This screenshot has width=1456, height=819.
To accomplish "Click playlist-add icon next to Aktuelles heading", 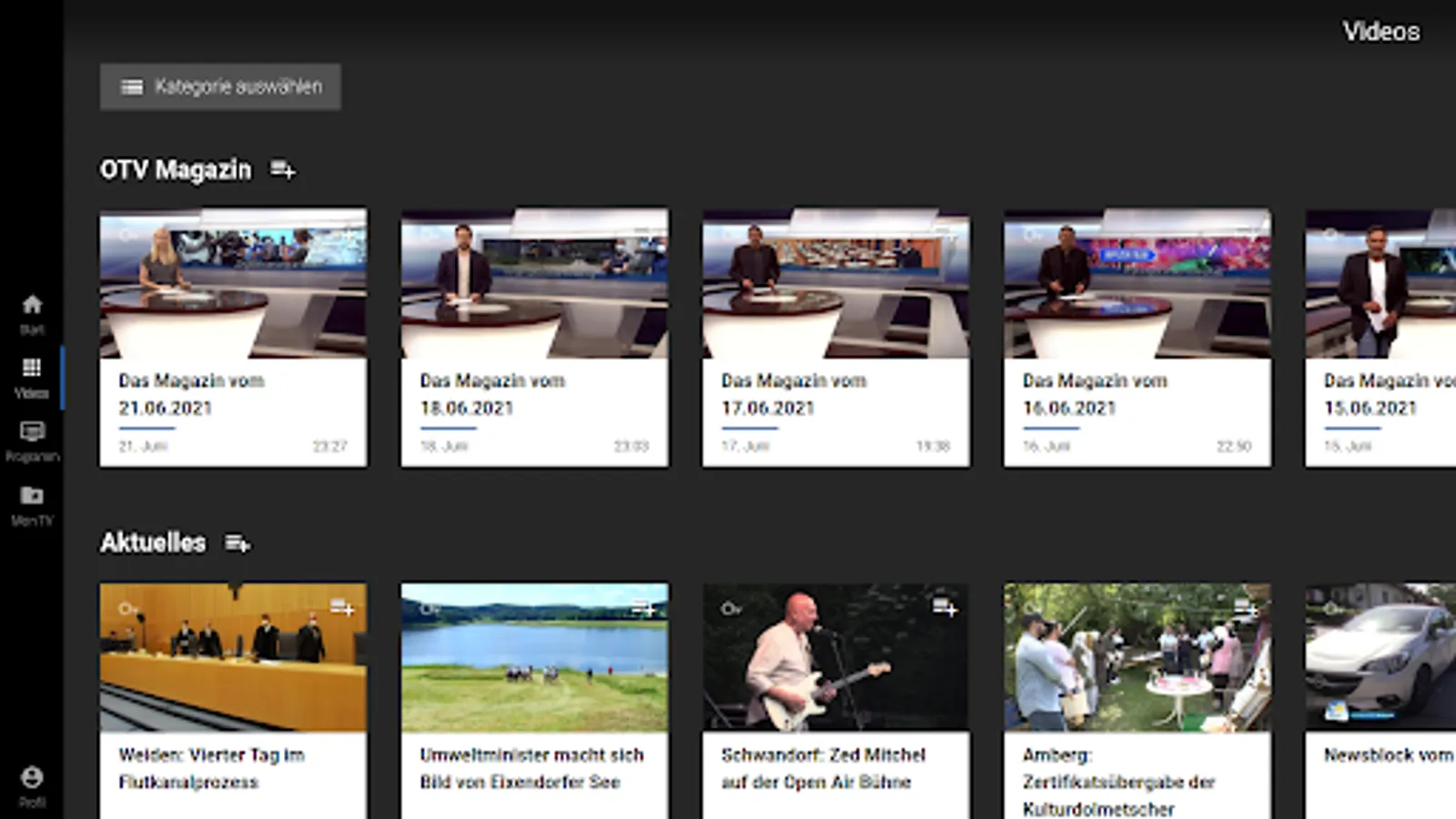I will [238, 543].
